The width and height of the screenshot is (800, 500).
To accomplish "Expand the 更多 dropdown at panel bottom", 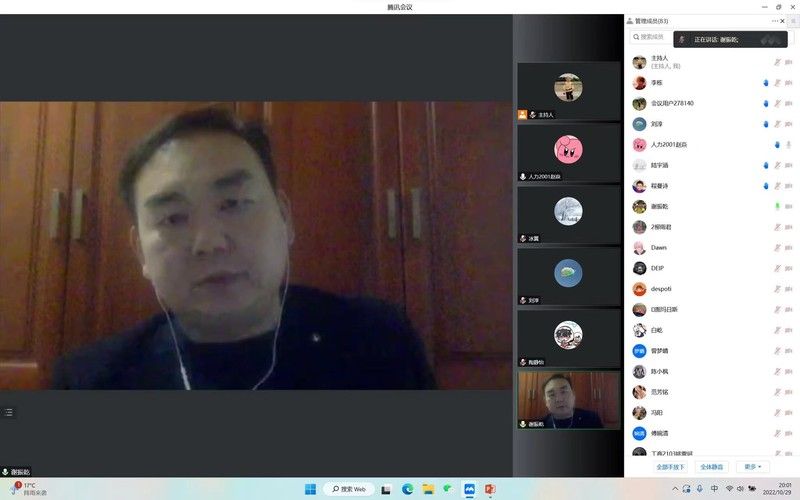I will click(753, 466).
